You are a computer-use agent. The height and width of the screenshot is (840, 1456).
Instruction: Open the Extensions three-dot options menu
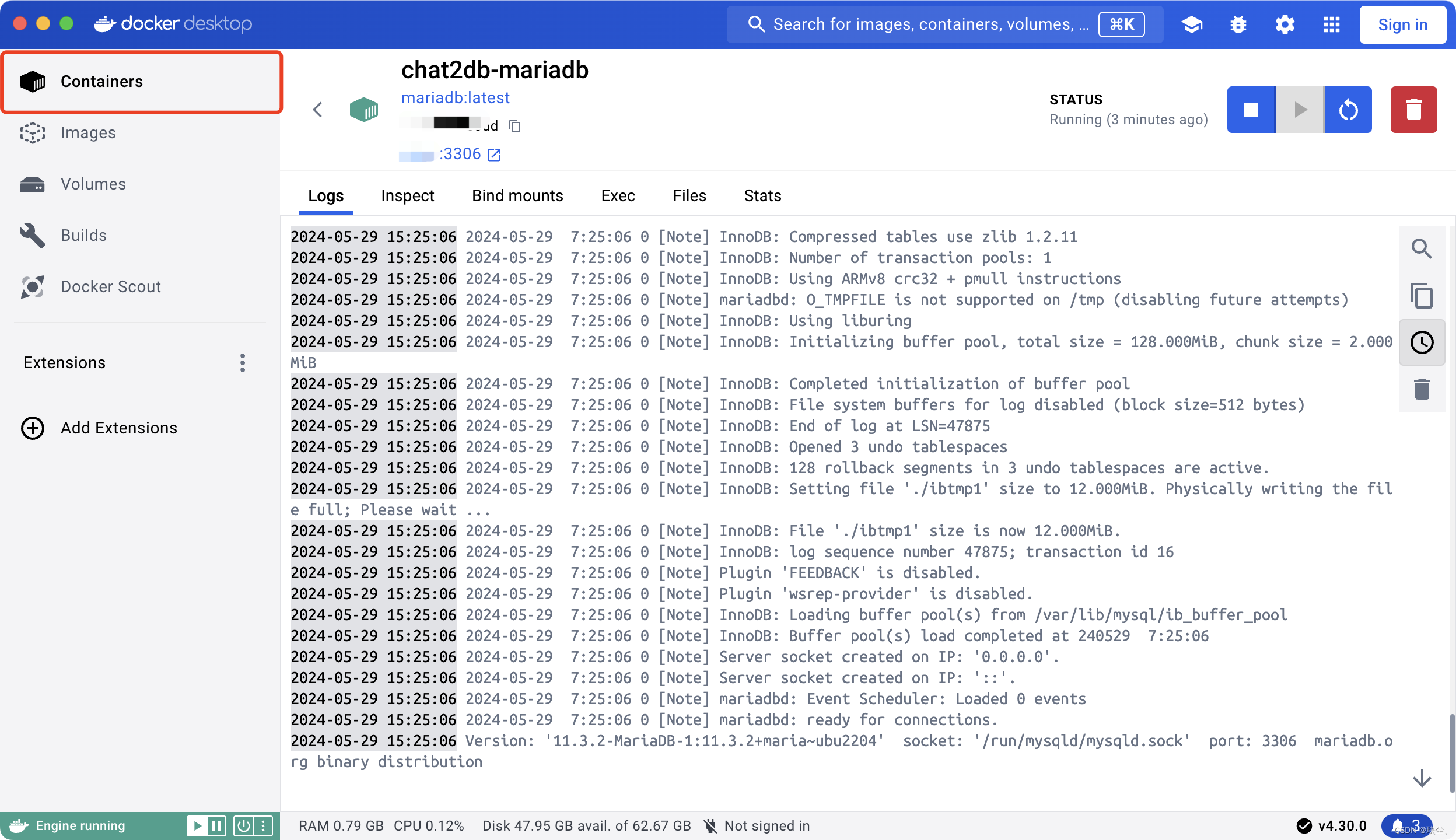pyautogui.click(x=243, y=363)
